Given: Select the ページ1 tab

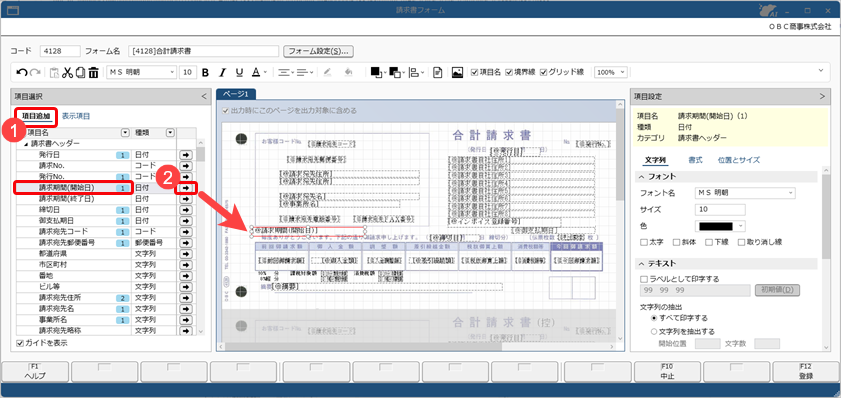Looking at the screenshot, I should [236, 94].
